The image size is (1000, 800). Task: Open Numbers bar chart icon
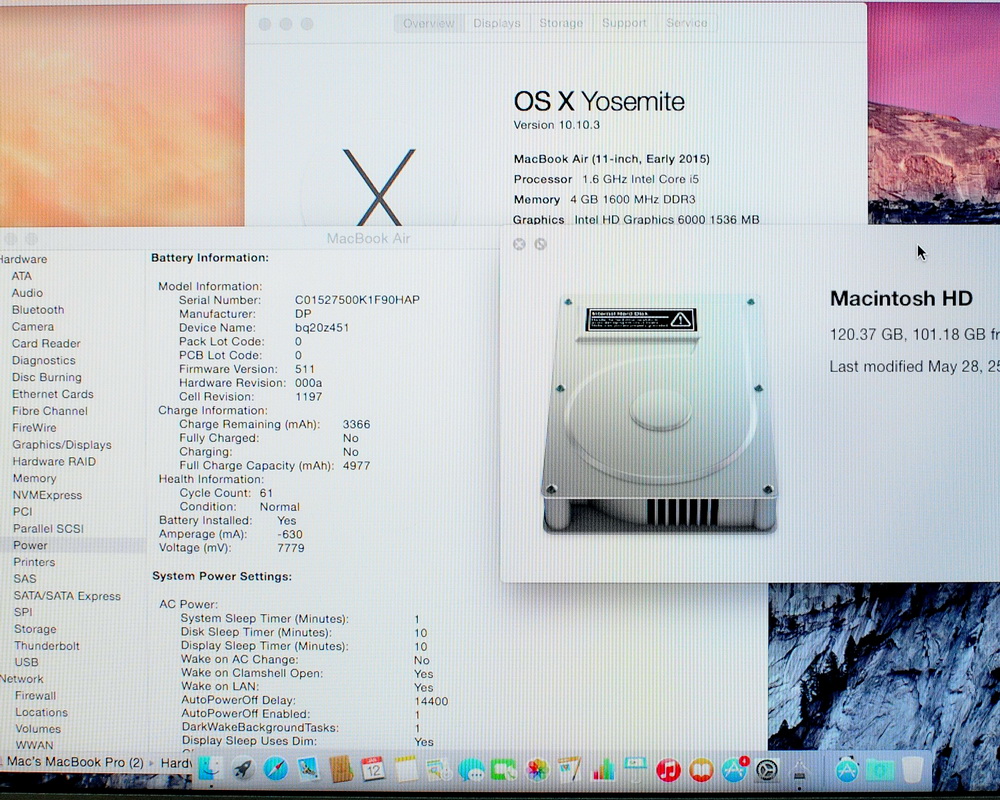603,769
